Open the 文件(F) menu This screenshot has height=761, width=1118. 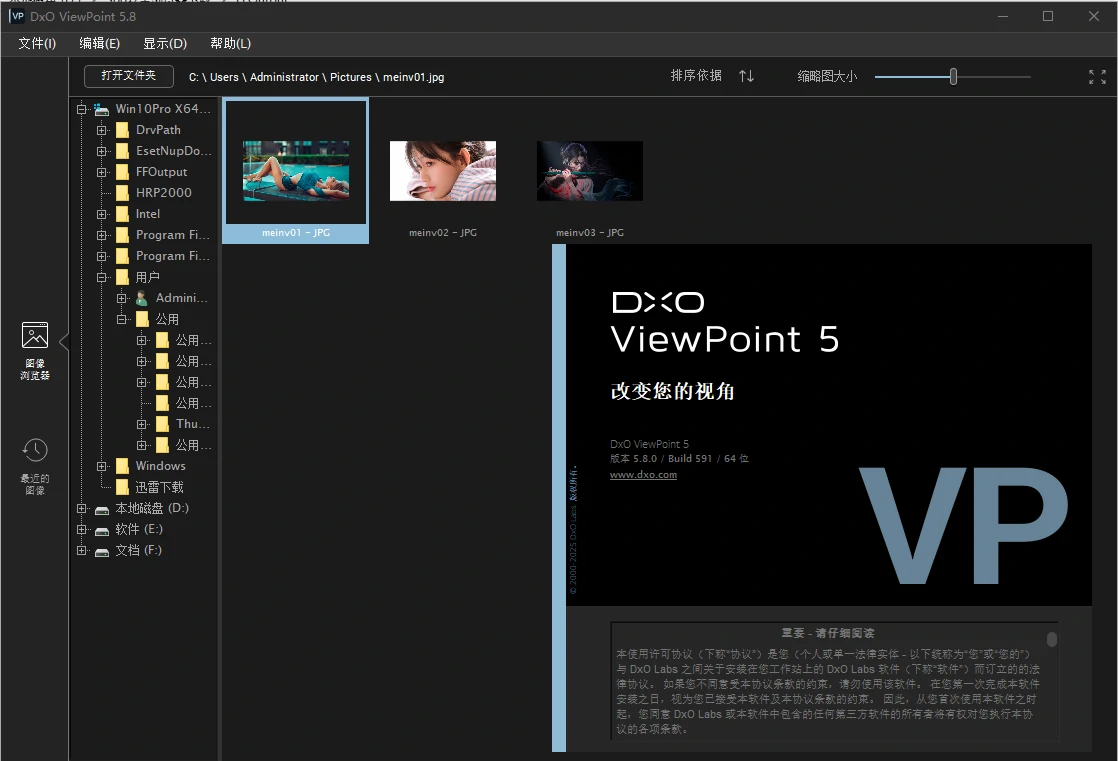pyautogui.click(x=37, y=43)
